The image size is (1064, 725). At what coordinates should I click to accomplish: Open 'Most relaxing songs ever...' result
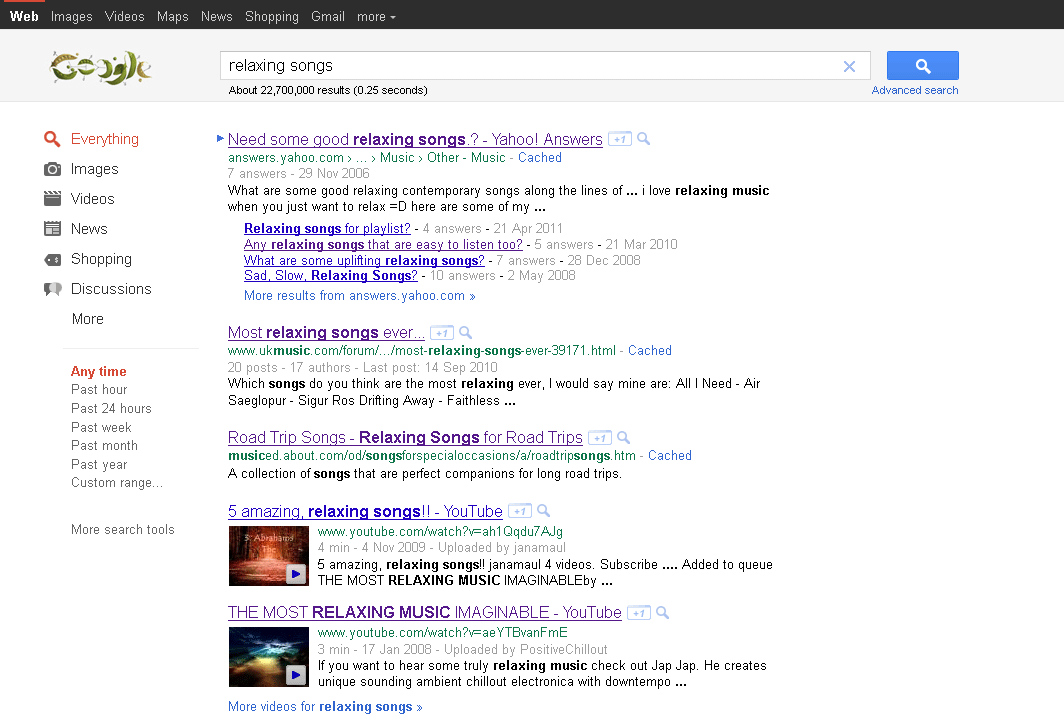(x=326, y=333)
